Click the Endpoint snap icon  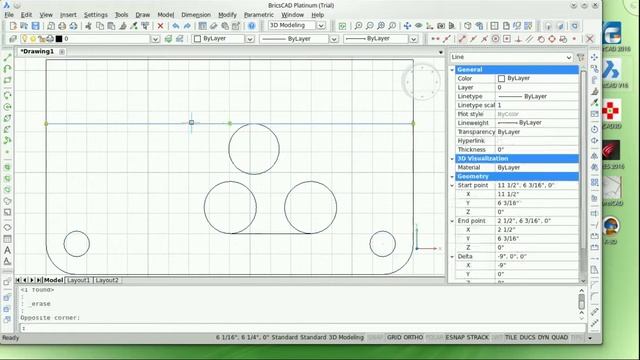[x=462, y=39]
